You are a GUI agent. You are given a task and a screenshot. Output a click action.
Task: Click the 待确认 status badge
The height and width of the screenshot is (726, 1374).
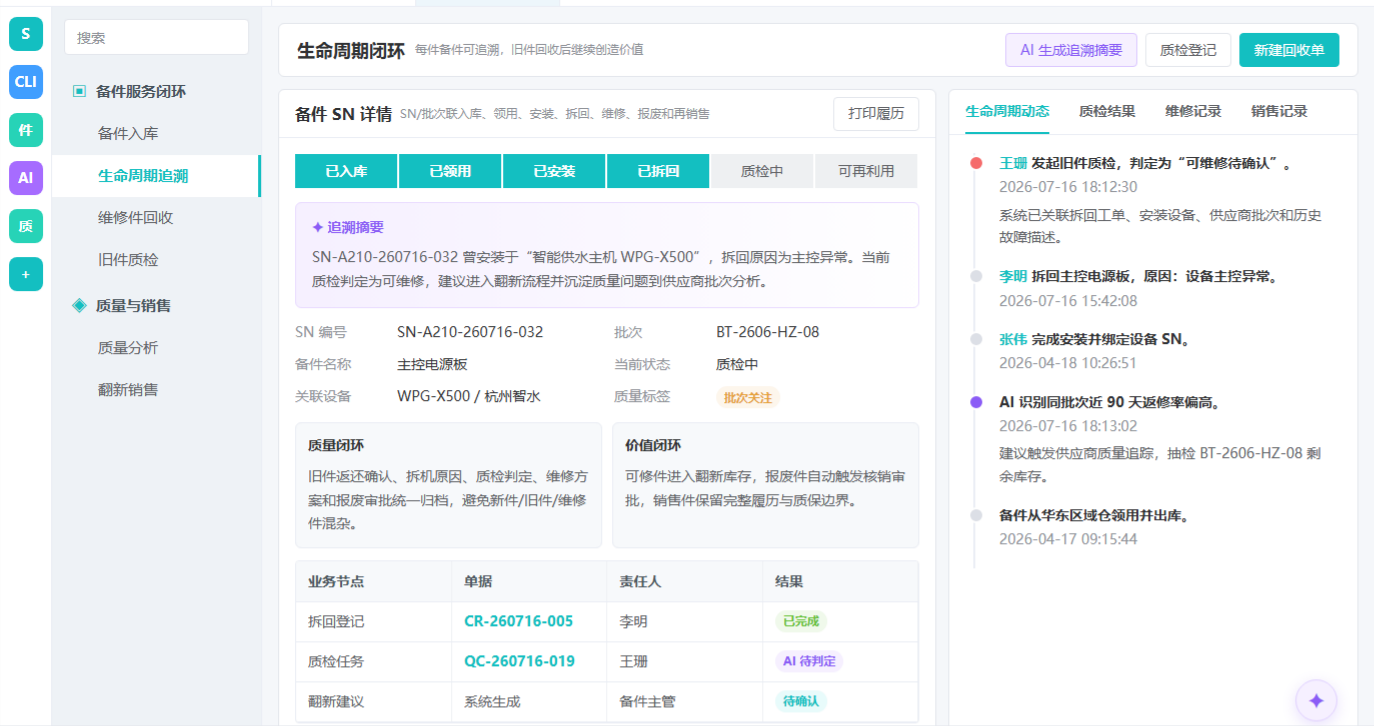pos(801,701)
